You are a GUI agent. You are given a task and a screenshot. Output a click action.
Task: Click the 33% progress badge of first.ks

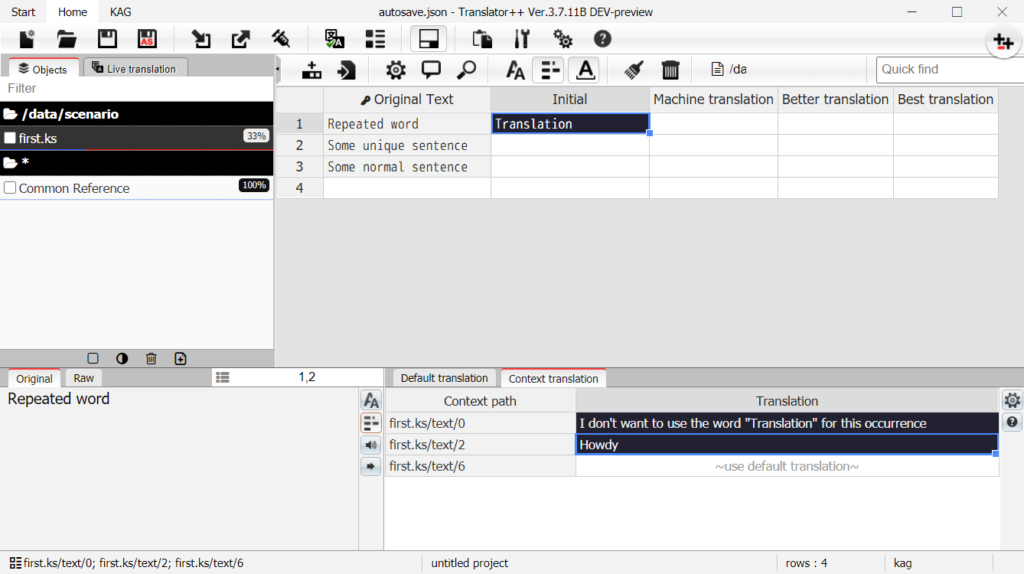pos(256,136)
